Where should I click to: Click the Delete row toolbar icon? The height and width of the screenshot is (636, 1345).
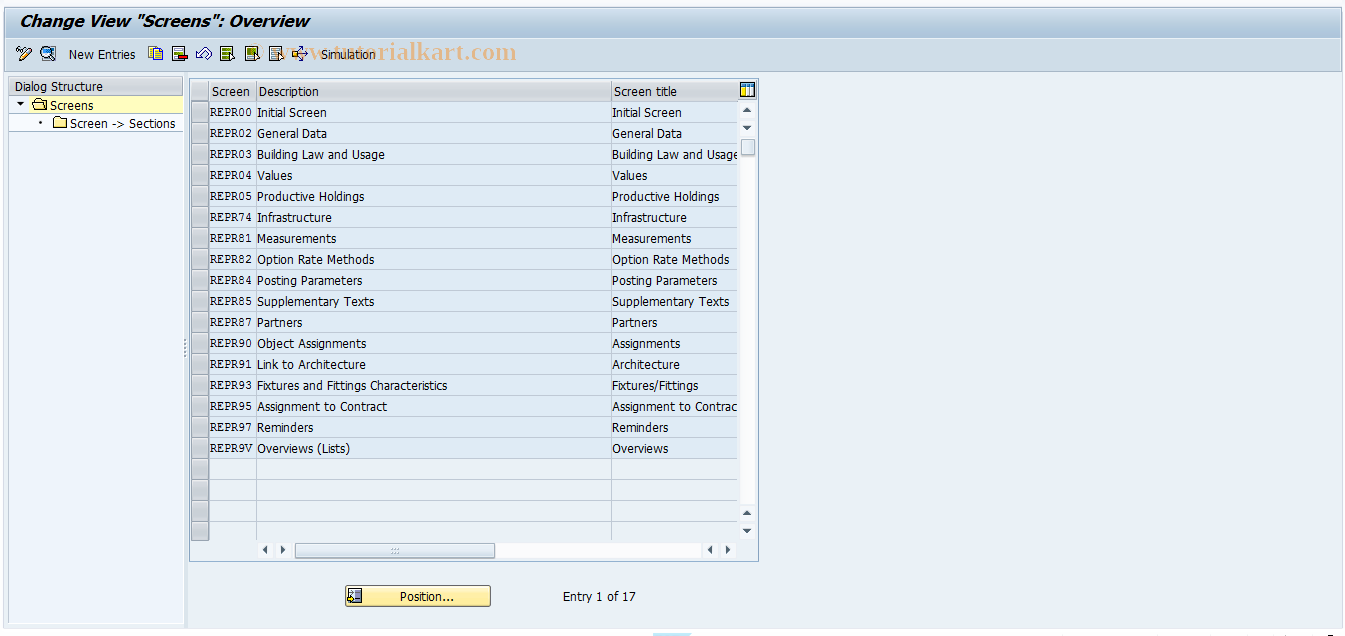click(x=180, y=54)
